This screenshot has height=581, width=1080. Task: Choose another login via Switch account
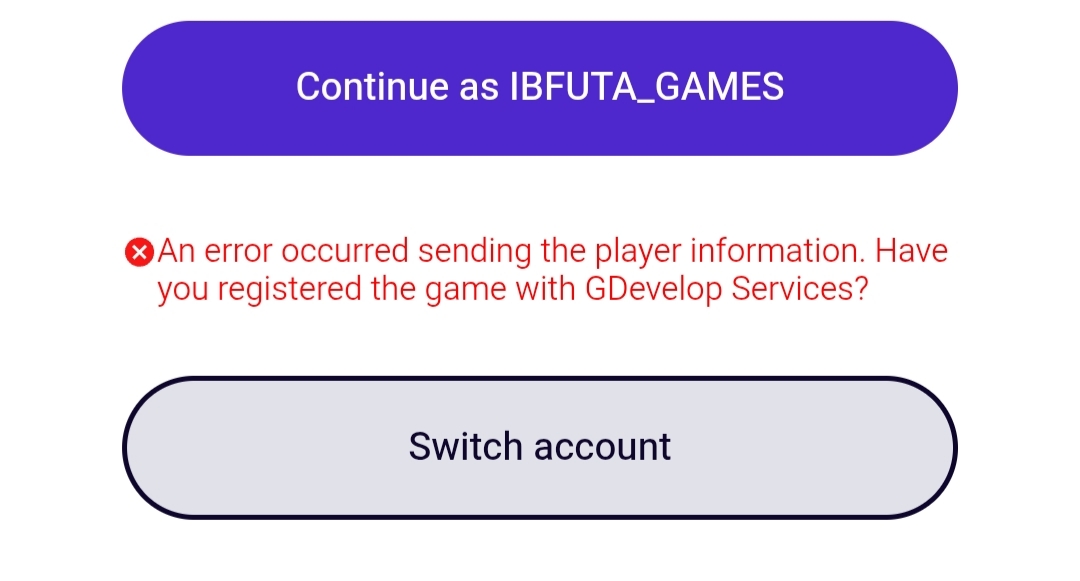coord(540,447)
